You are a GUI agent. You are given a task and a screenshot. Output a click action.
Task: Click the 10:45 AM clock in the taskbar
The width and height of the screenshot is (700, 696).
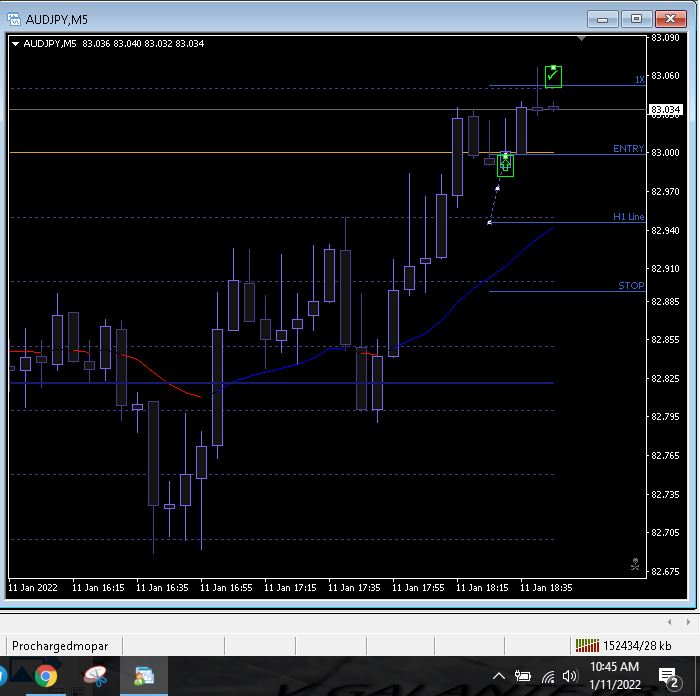(614, 667)
